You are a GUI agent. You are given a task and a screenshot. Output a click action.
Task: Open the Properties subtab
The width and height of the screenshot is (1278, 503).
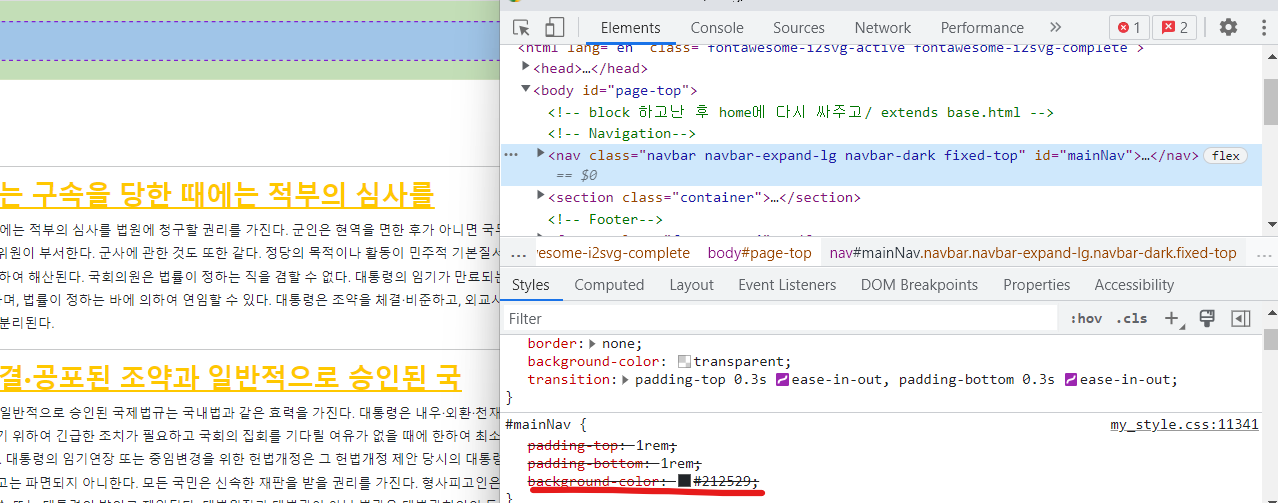click(1037, 285)
